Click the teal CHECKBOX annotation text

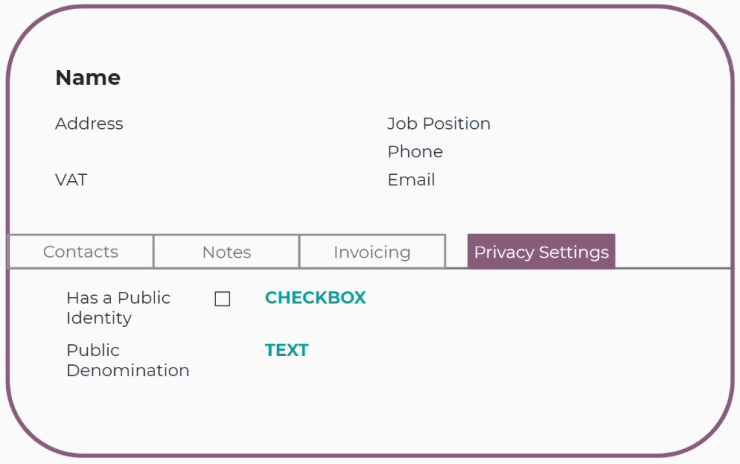coord(315,298)
